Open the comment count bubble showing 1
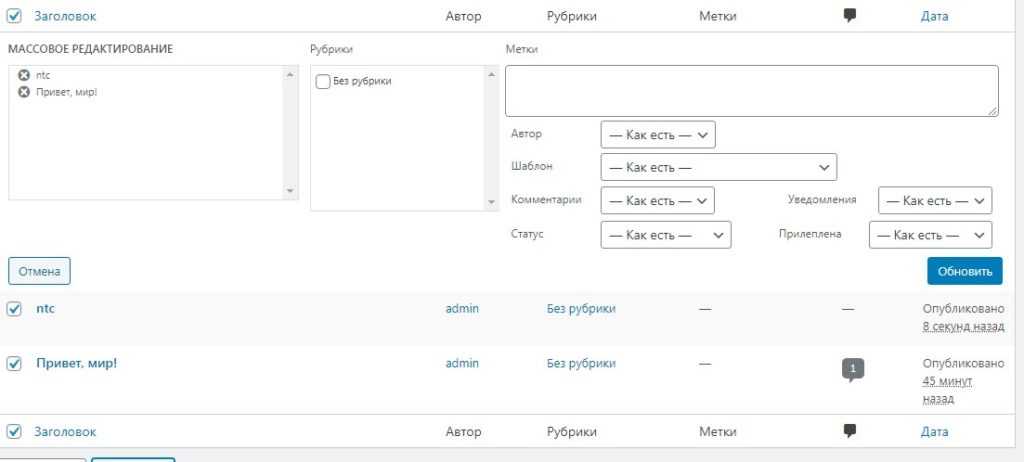This screenshot has height=462, width=1024. (852, 369)
